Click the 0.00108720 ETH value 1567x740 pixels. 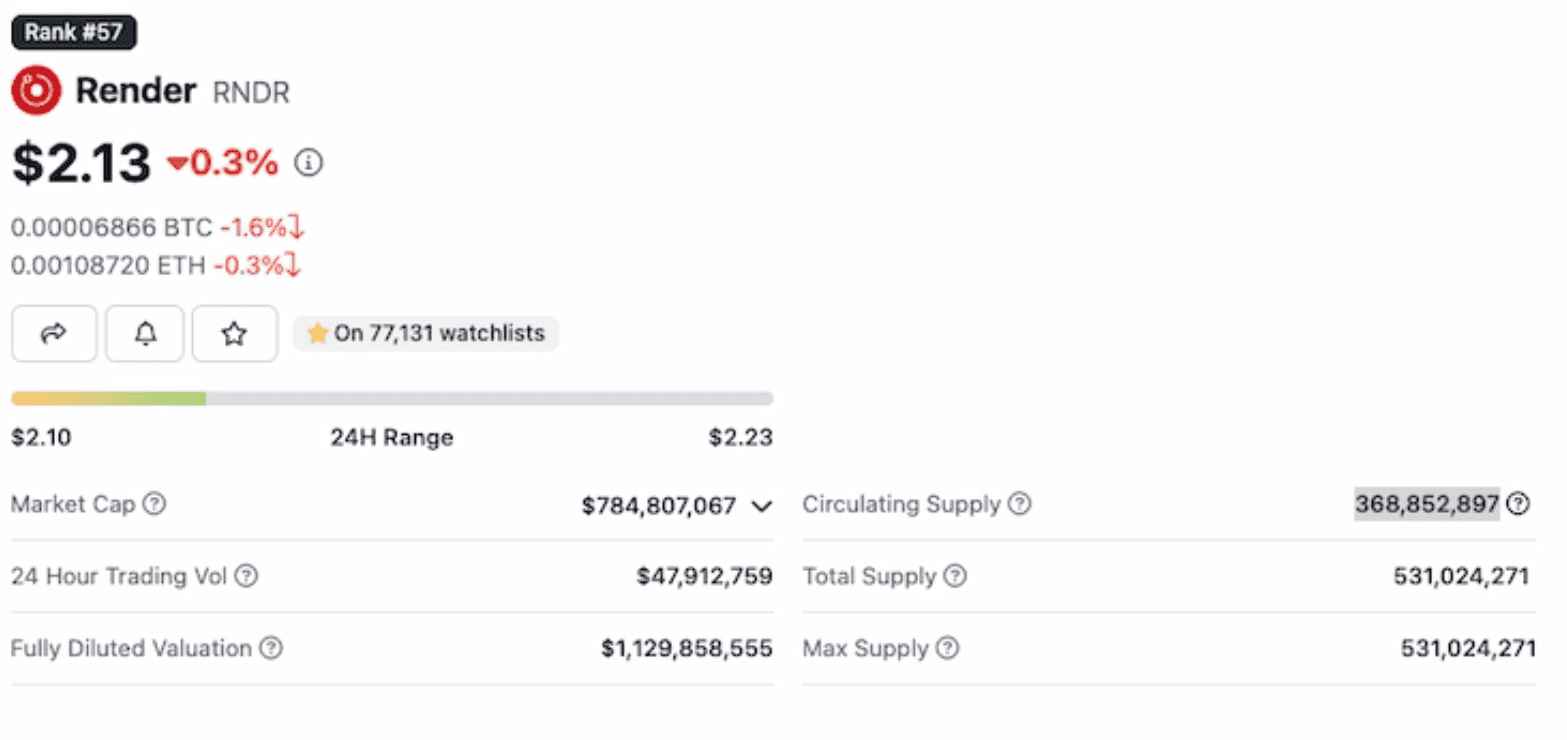tap(109, 266)
